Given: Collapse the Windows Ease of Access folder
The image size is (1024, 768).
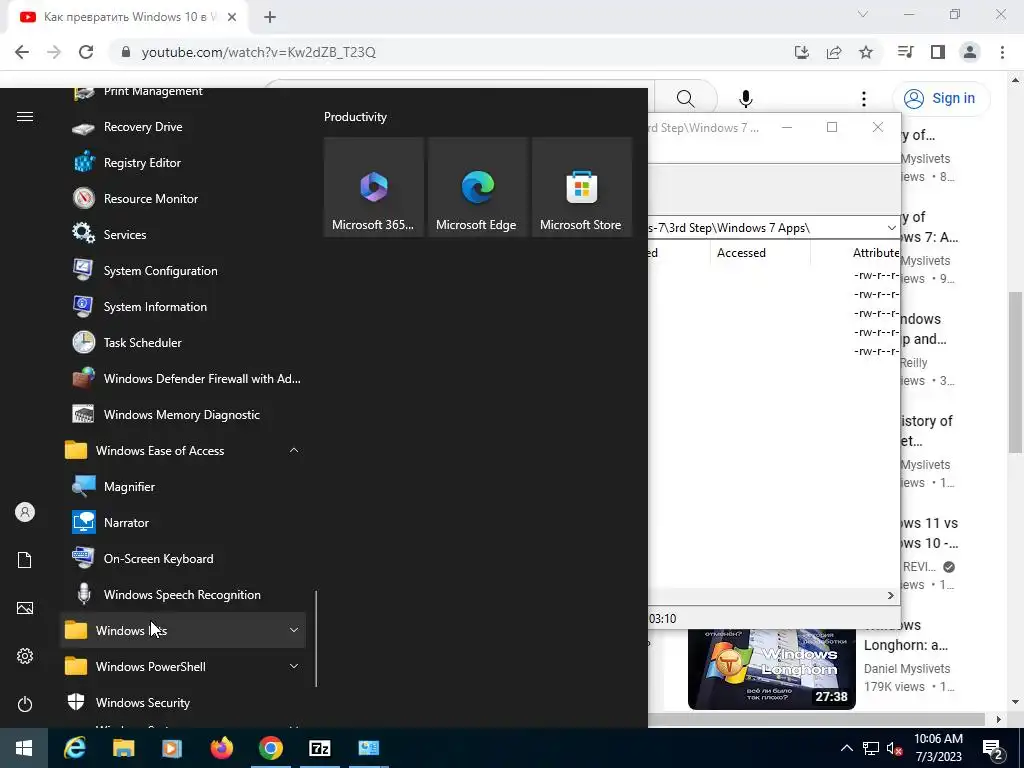Looking at the screenshot, I should coord(294,450).
